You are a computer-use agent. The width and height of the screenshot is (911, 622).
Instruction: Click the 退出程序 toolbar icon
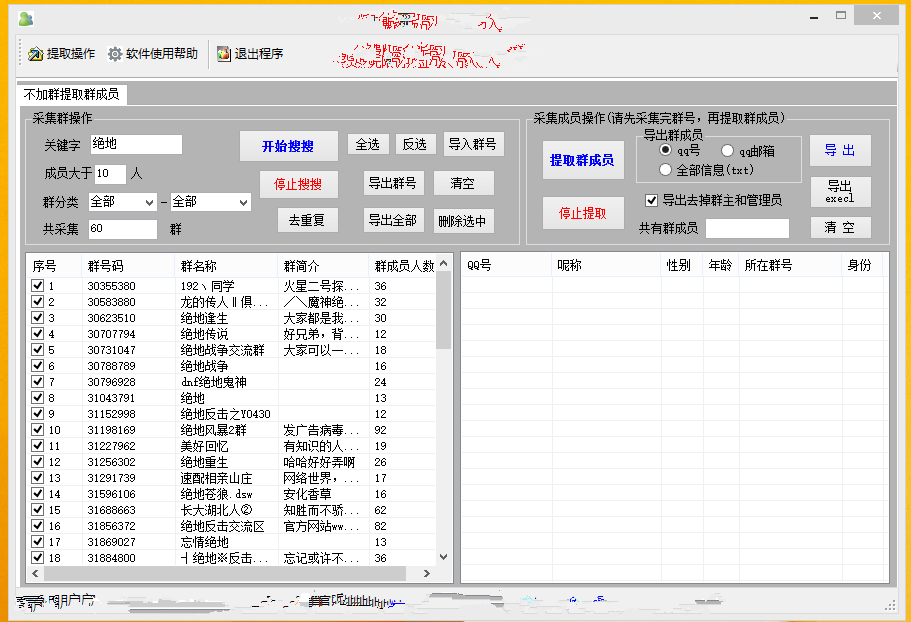(x=224, y=54)
